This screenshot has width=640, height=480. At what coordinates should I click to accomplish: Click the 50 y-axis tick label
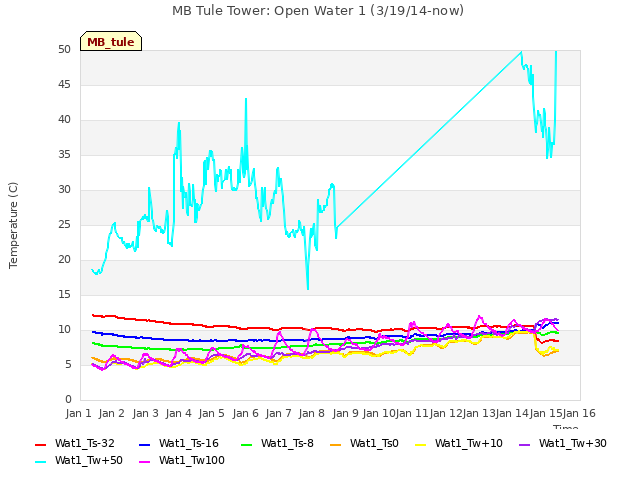(64, 49)
